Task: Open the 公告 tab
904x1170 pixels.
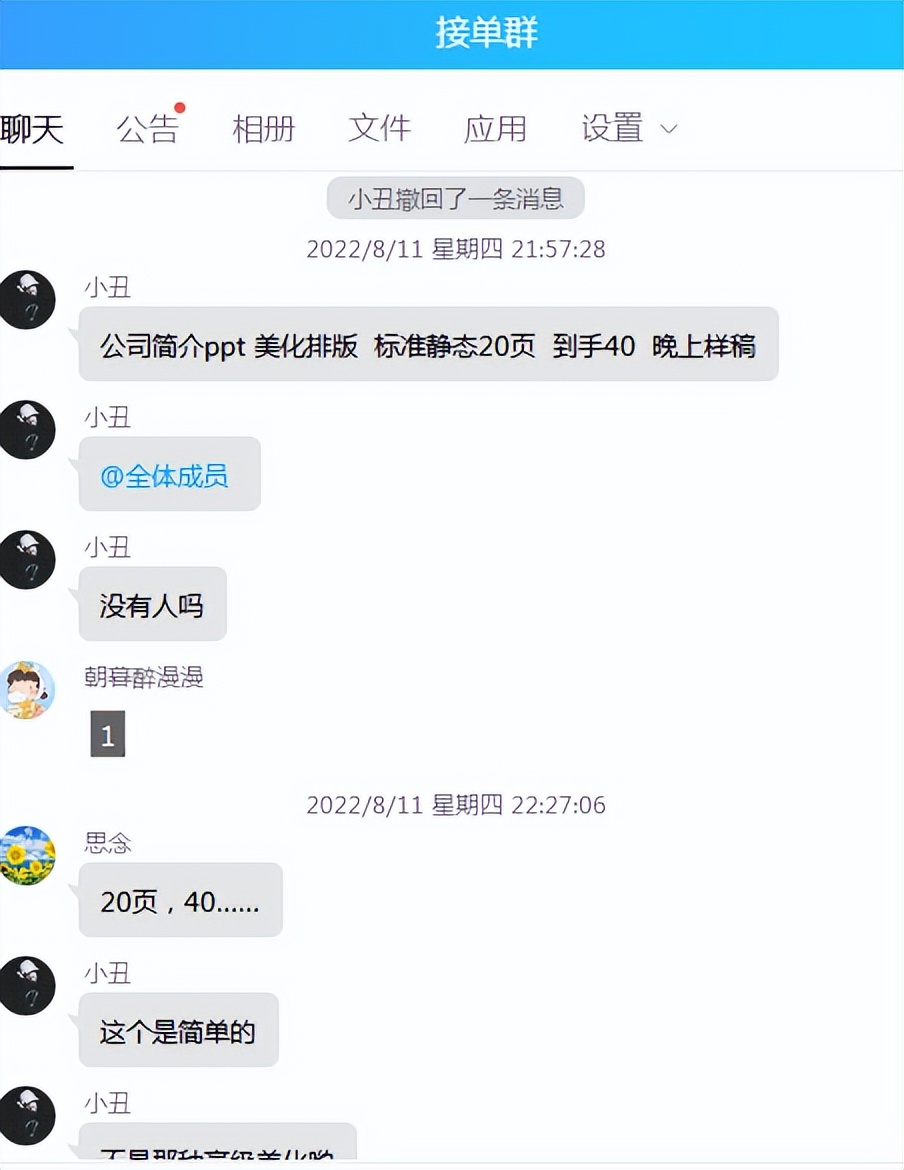Action: point(147,129)
